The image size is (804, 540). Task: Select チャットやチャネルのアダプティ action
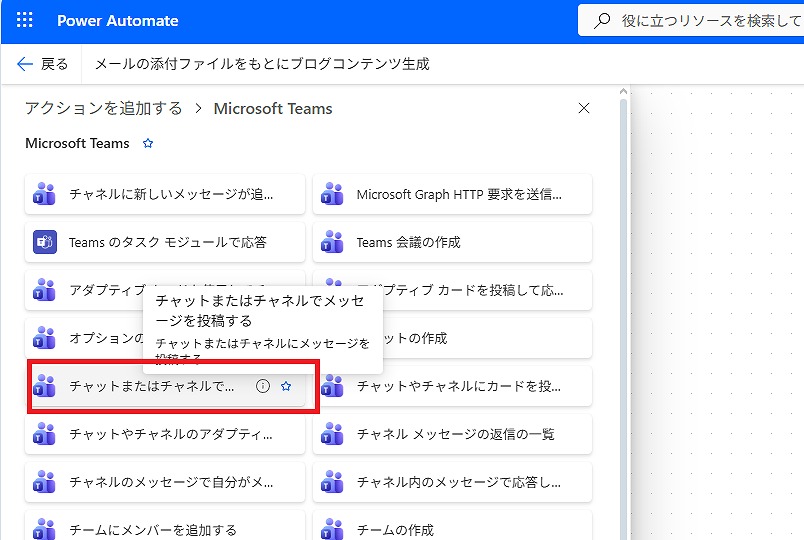tap(170, 434)
